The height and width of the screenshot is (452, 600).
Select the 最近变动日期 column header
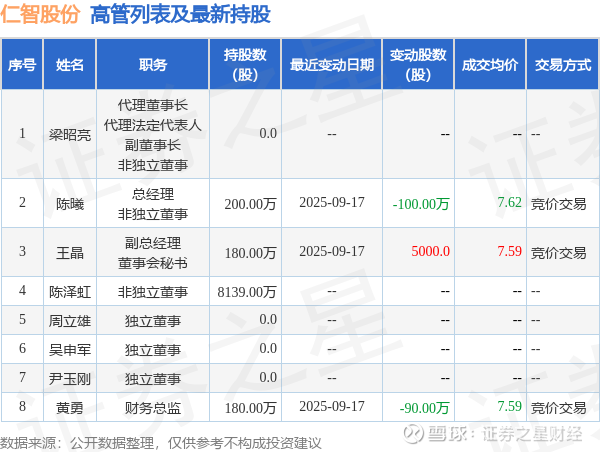[x=332, y=65]
